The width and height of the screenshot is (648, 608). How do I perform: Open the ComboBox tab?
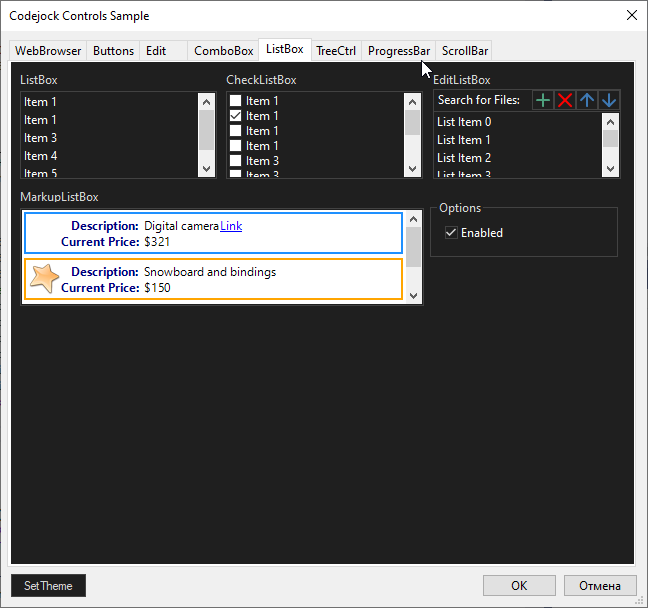[223, 51]
